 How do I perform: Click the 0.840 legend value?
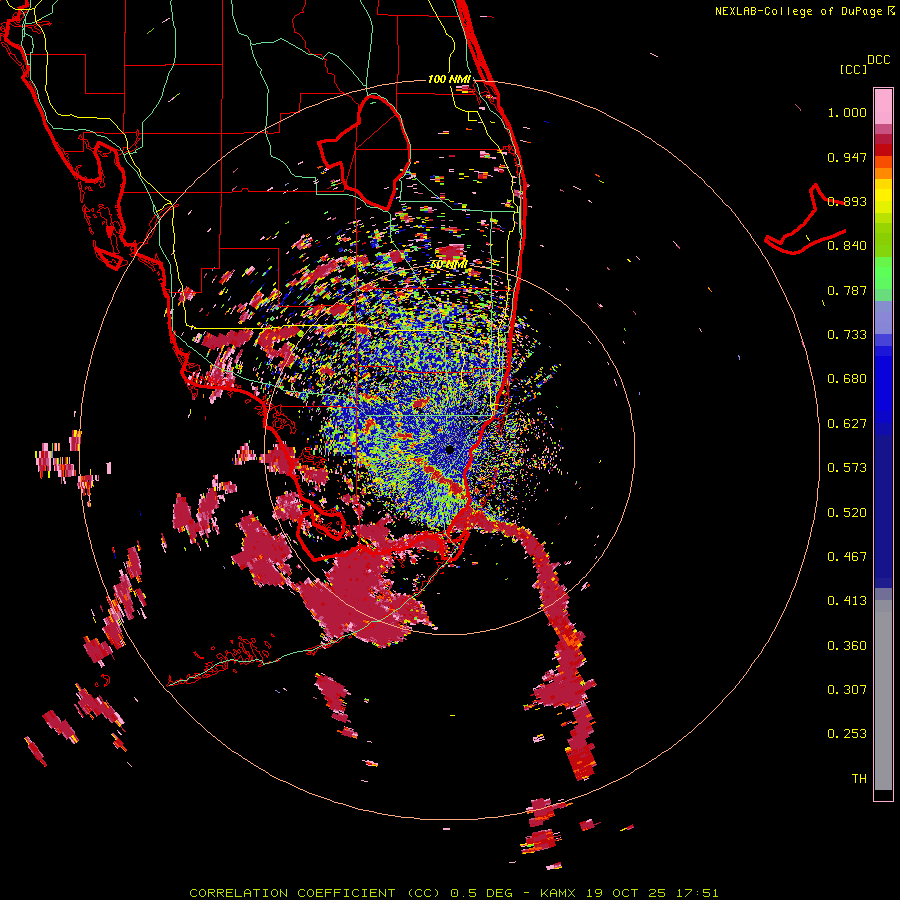pyautogui.click(x=847, y=246)
